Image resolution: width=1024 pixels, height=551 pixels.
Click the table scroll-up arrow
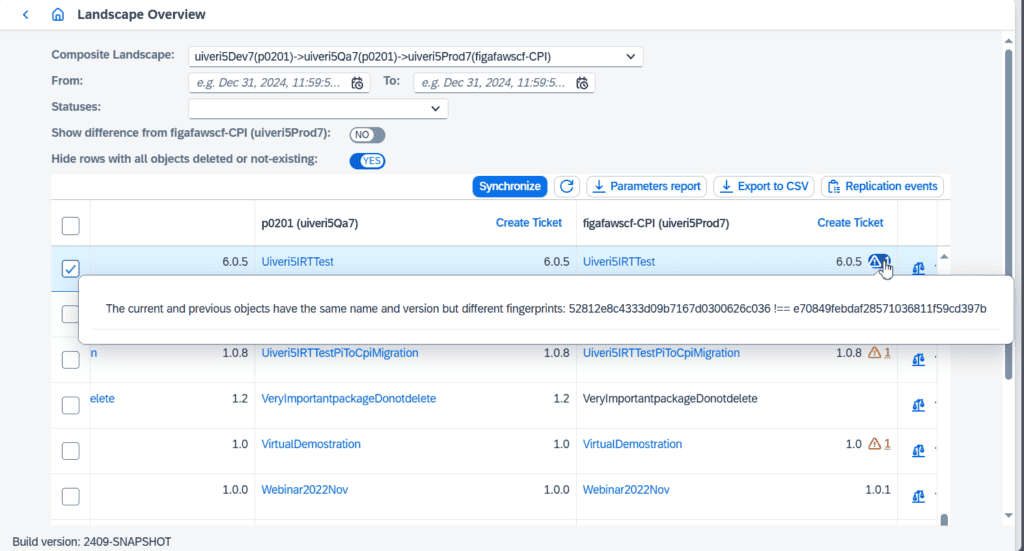point(944,257)
